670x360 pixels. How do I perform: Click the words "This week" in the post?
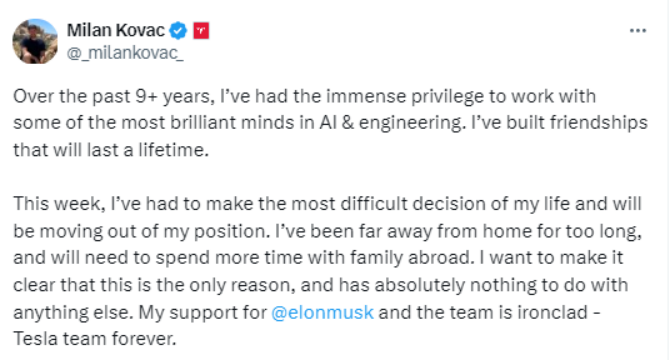pos(59,204)
